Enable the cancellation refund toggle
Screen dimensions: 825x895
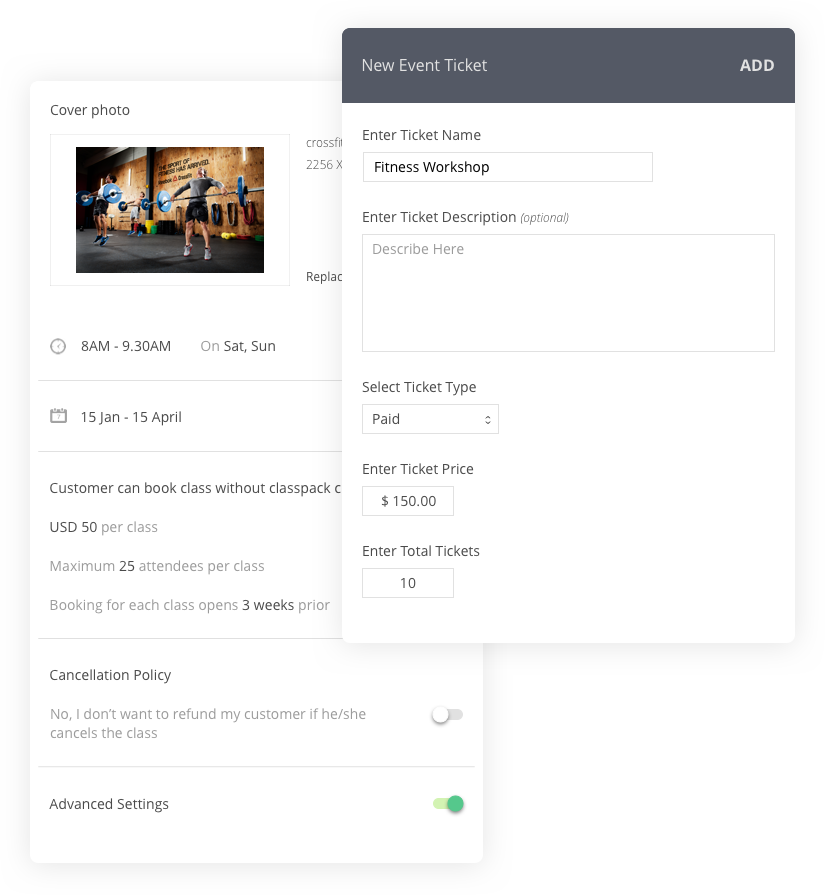click(x=447, y=715)
